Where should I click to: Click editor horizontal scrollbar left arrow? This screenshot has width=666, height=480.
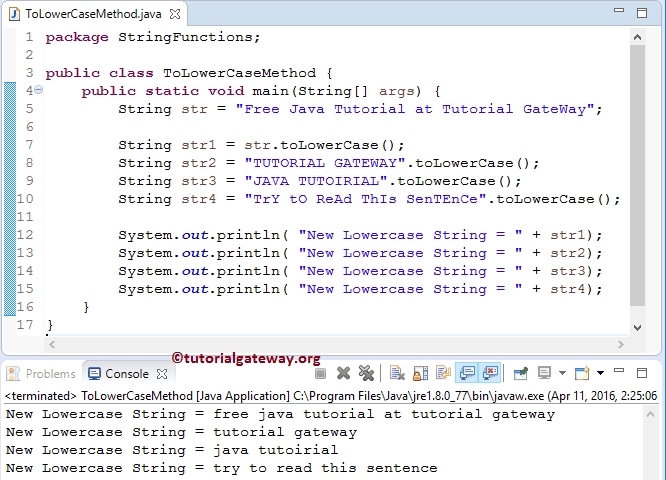point(52,344)
